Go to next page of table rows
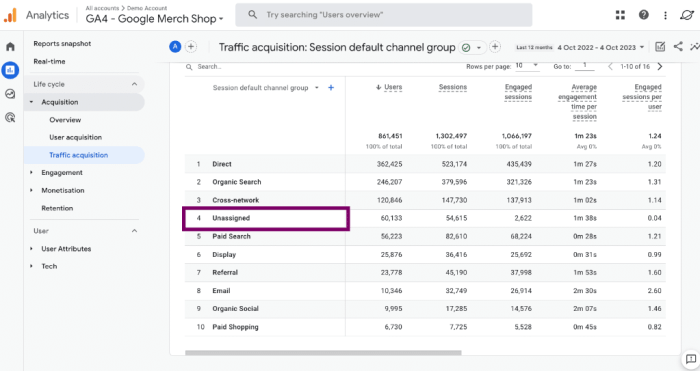Viewport: 700px width, 371px height. click(660, 67)
